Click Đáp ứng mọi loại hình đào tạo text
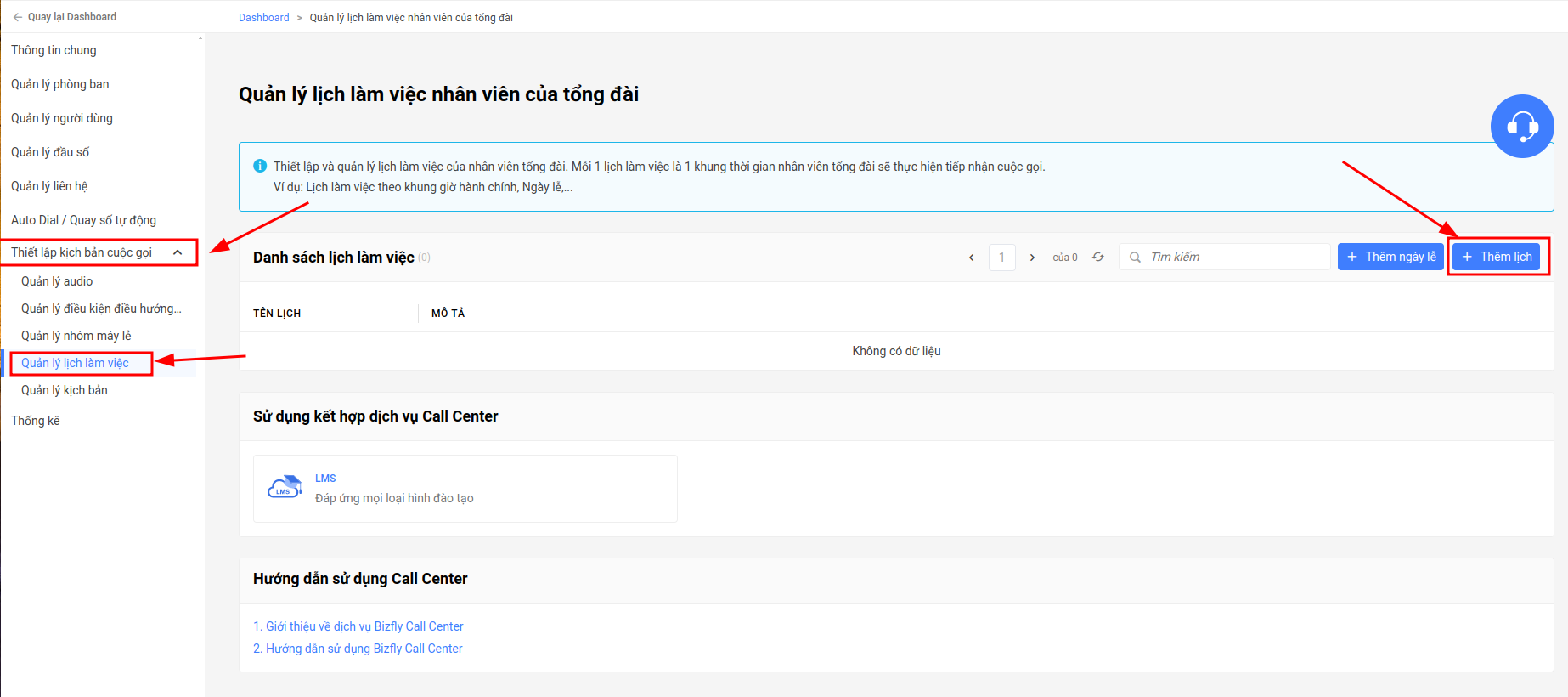1568x697 pixels. (394, 498)
